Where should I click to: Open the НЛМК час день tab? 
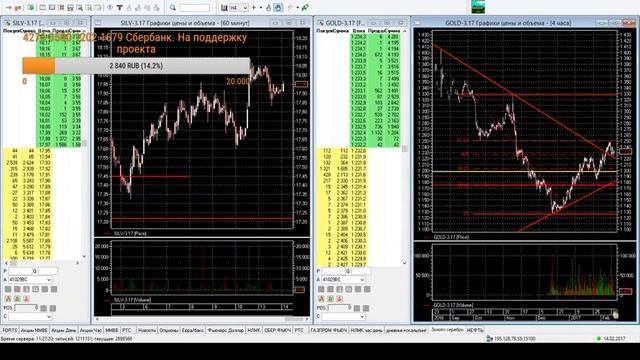point(366,330)
